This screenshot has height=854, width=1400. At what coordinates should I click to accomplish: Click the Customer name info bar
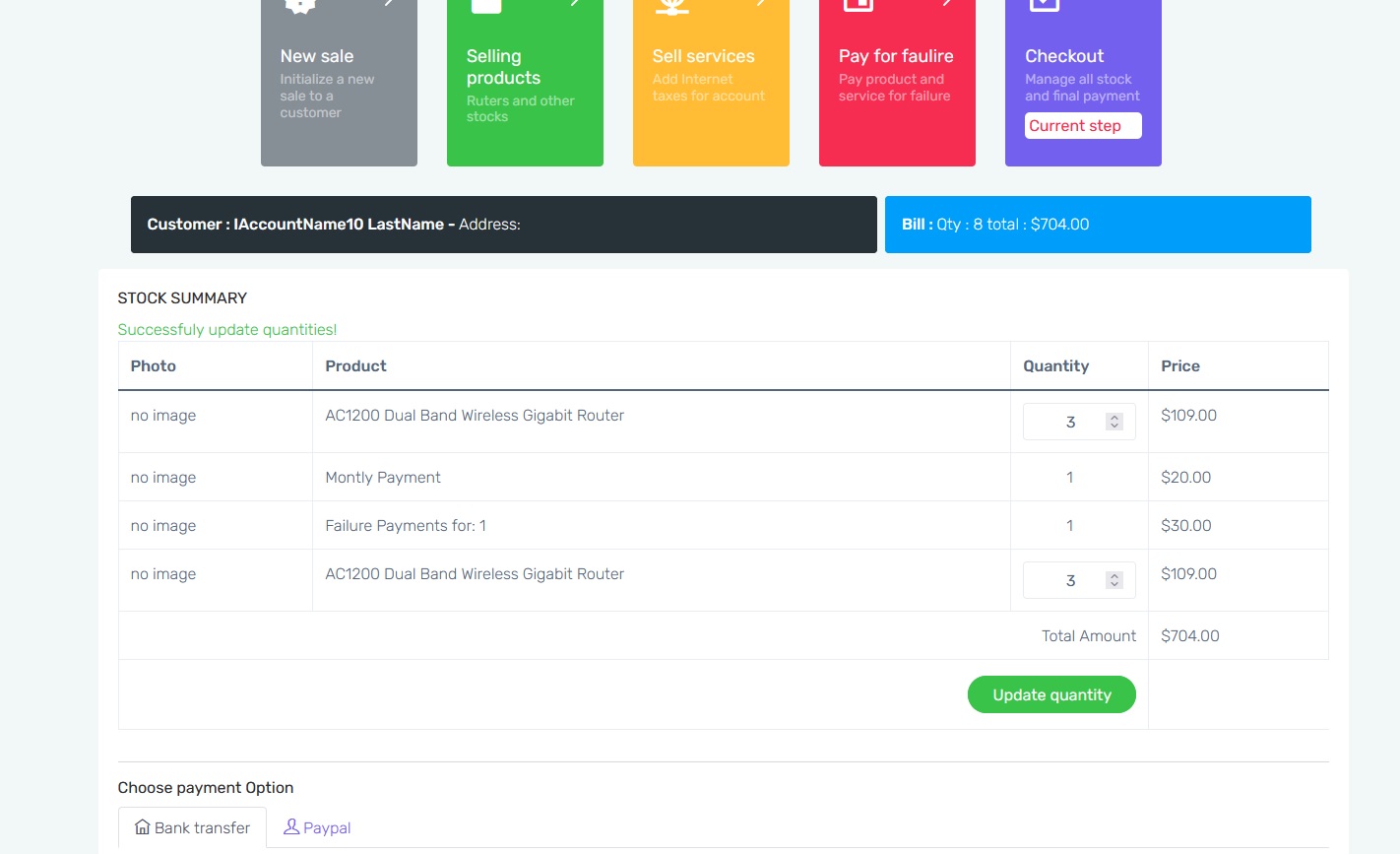pyautogui.click(x=504, y=225)
